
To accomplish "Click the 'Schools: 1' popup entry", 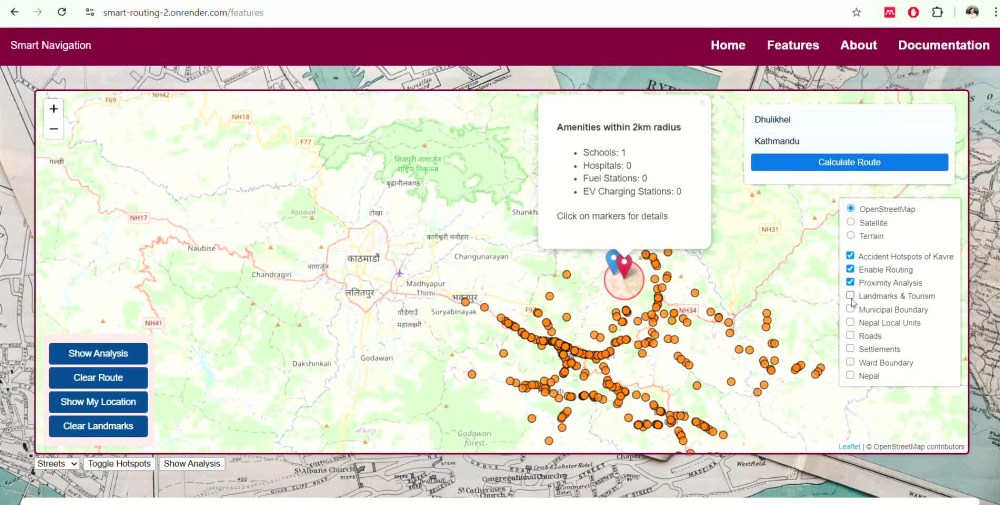I will pos(604,152).
